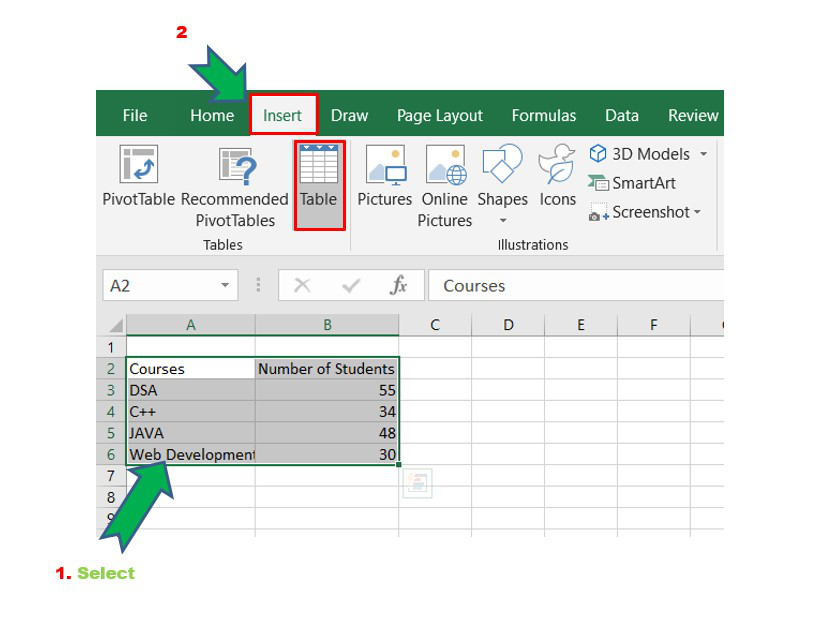
Task: Click the cell with value 55
Action: click(327, 390)
